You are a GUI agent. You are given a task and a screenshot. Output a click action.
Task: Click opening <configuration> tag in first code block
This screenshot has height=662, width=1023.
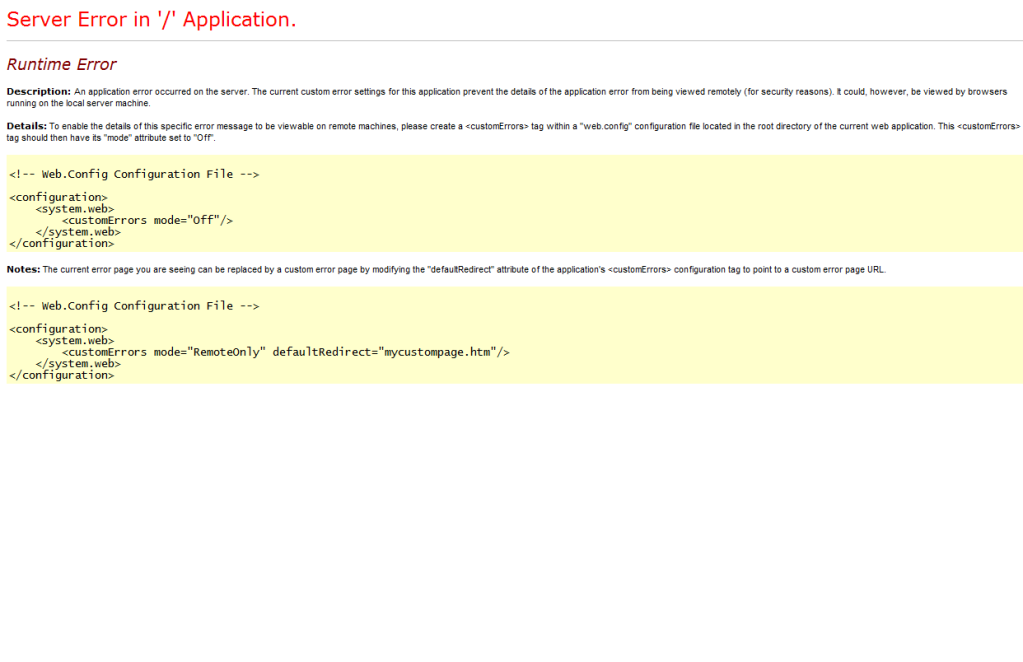click(x=59, y=197)
